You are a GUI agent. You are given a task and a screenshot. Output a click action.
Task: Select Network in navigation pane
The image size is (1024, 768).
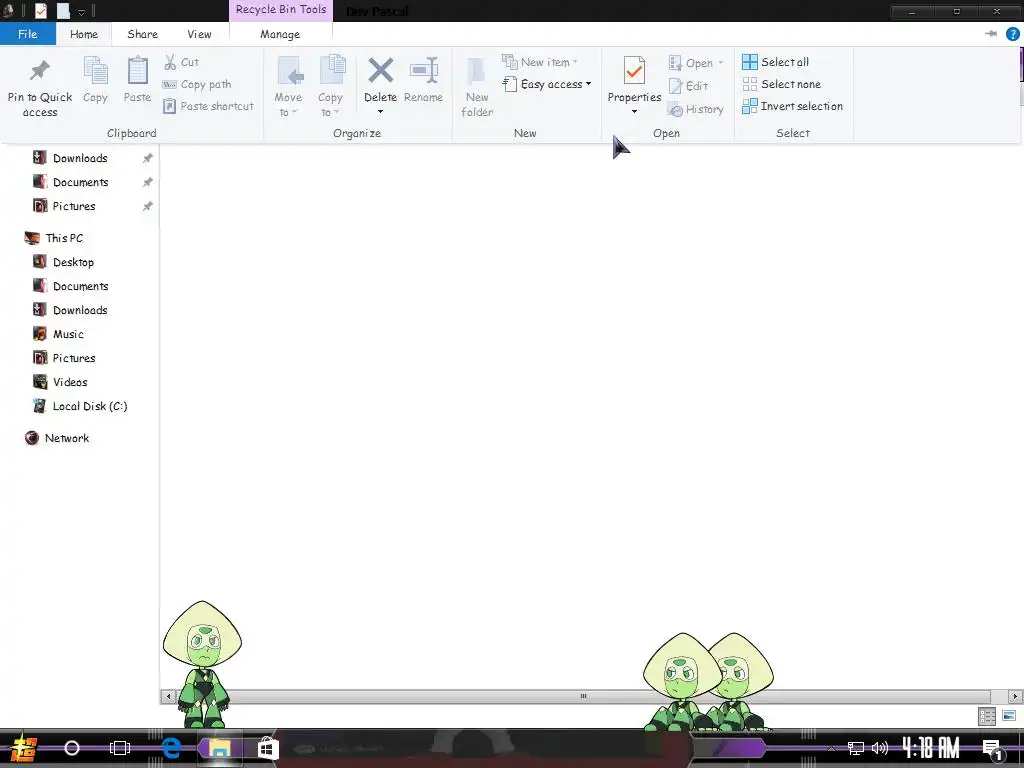coord(67,438)
